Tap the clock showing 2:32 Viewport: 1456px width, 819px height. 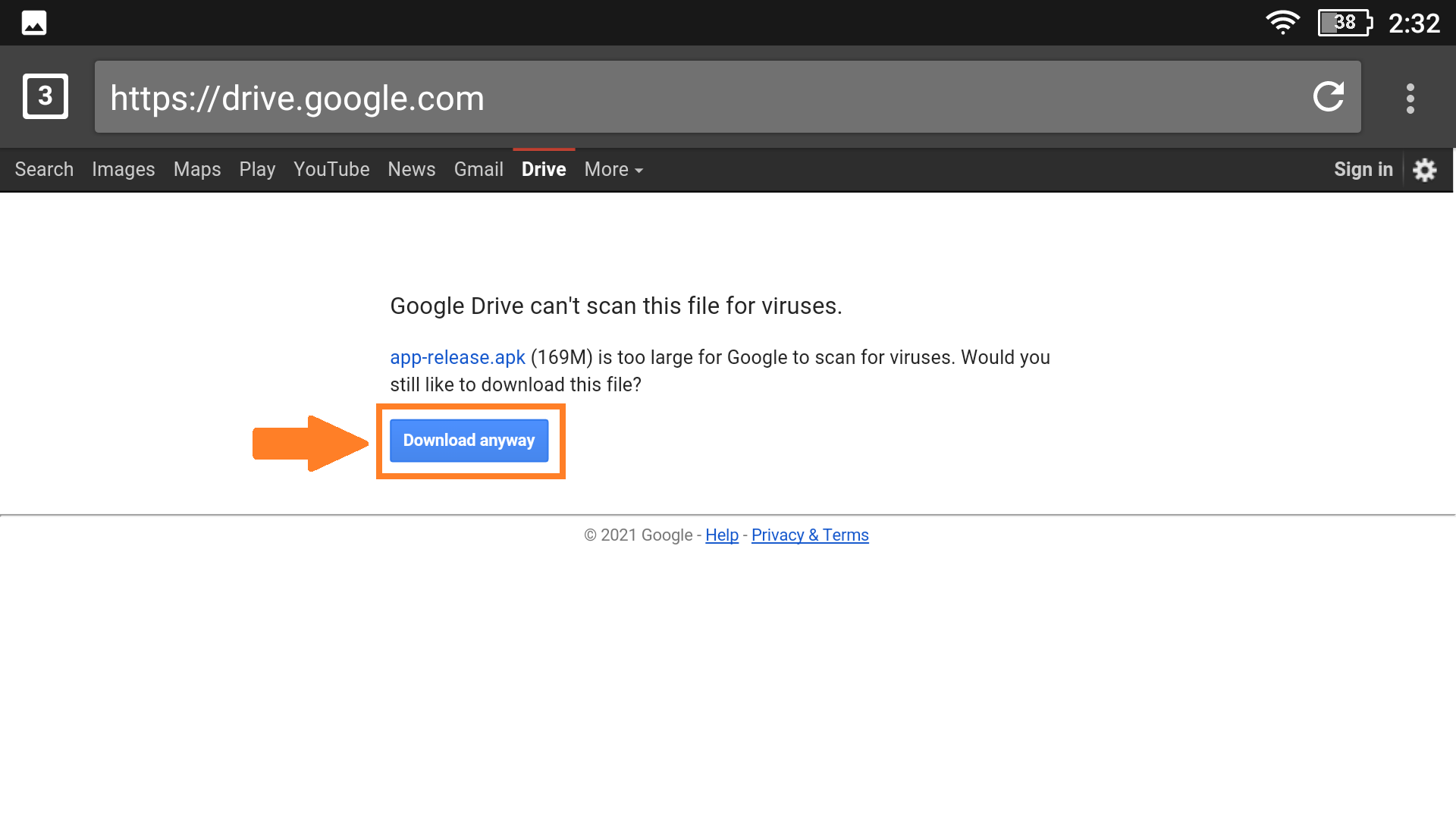(x=1414, y=24)
